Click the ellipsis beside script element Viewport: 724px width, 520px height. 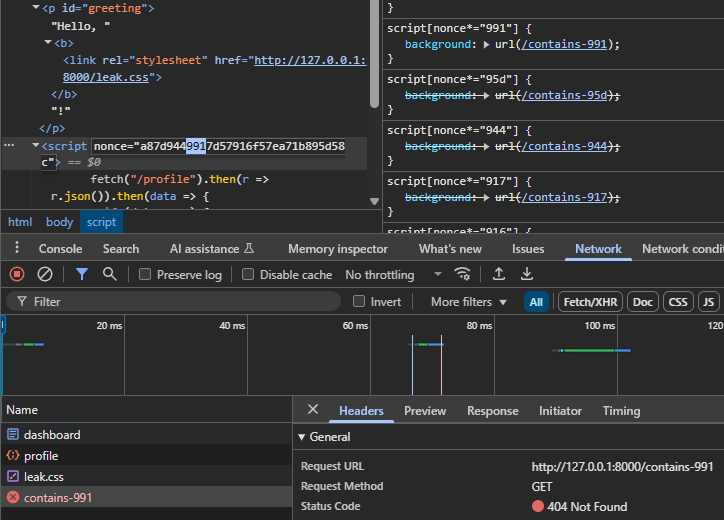pos(9,145)
